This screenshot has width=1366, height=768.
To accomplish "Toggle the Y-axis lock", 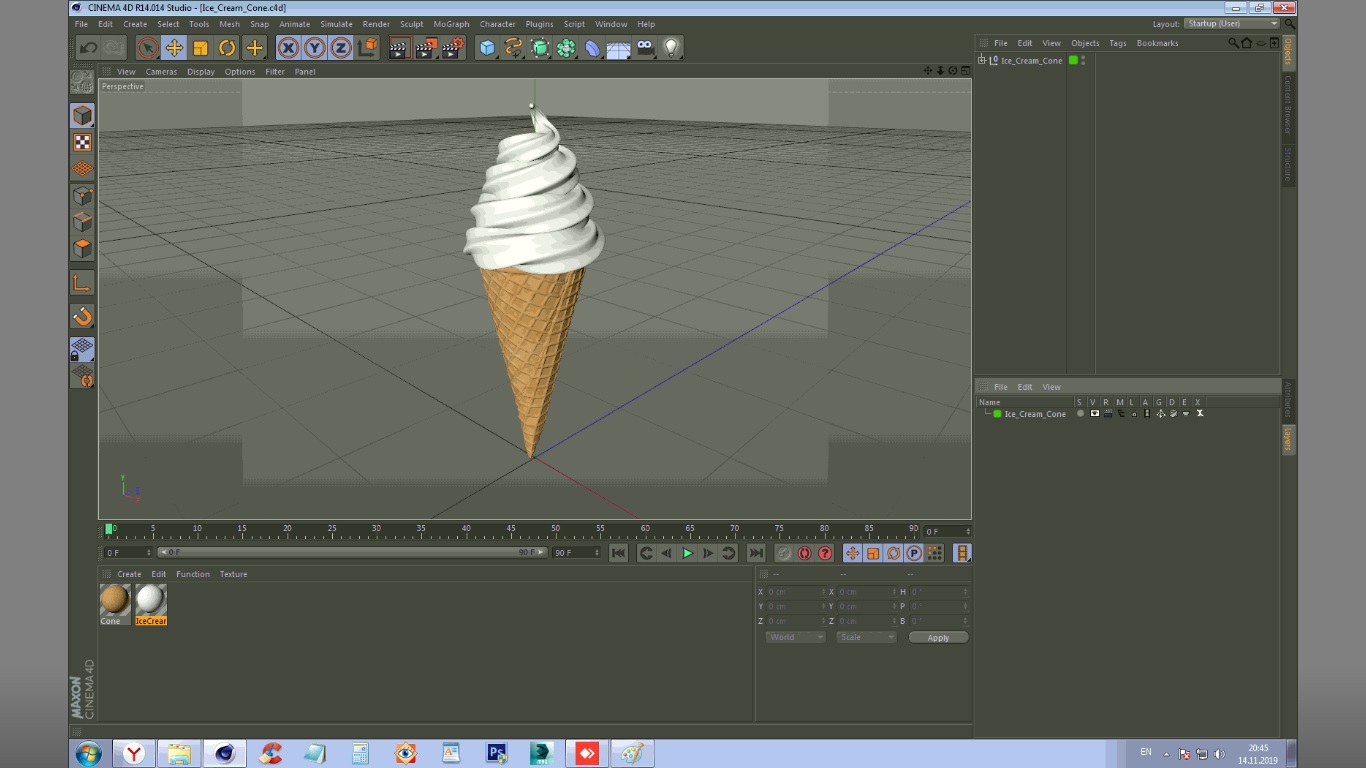I will coord(314,47).
